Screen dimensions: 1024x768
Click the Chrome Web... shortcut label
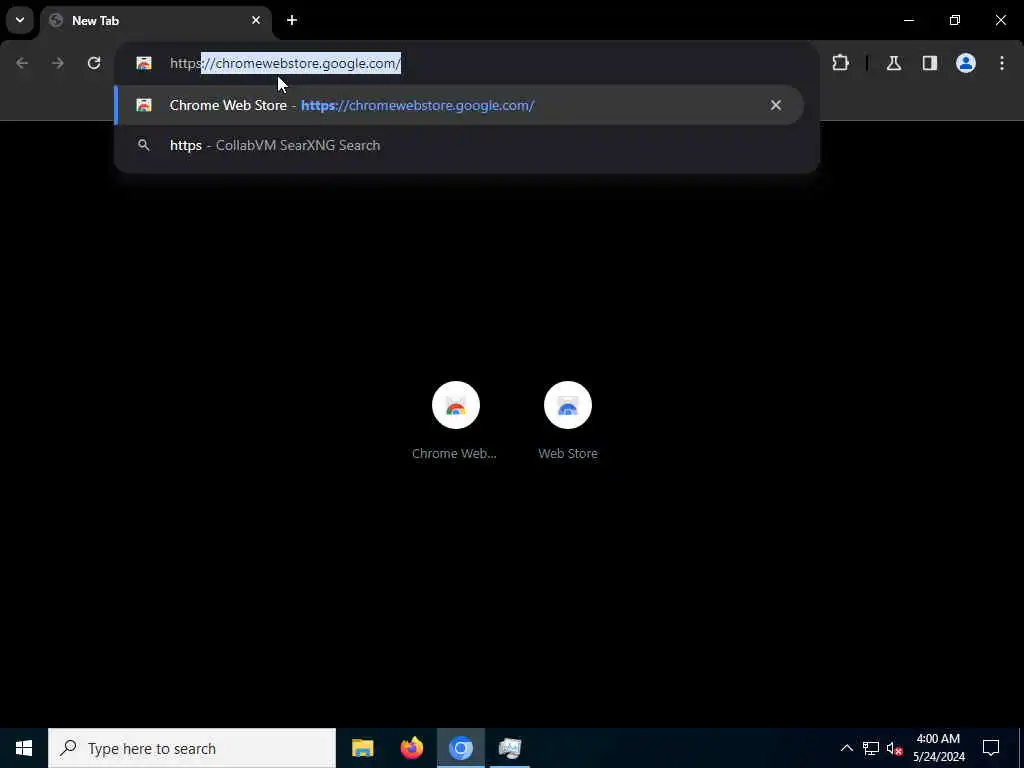click(x=455, y=453)
